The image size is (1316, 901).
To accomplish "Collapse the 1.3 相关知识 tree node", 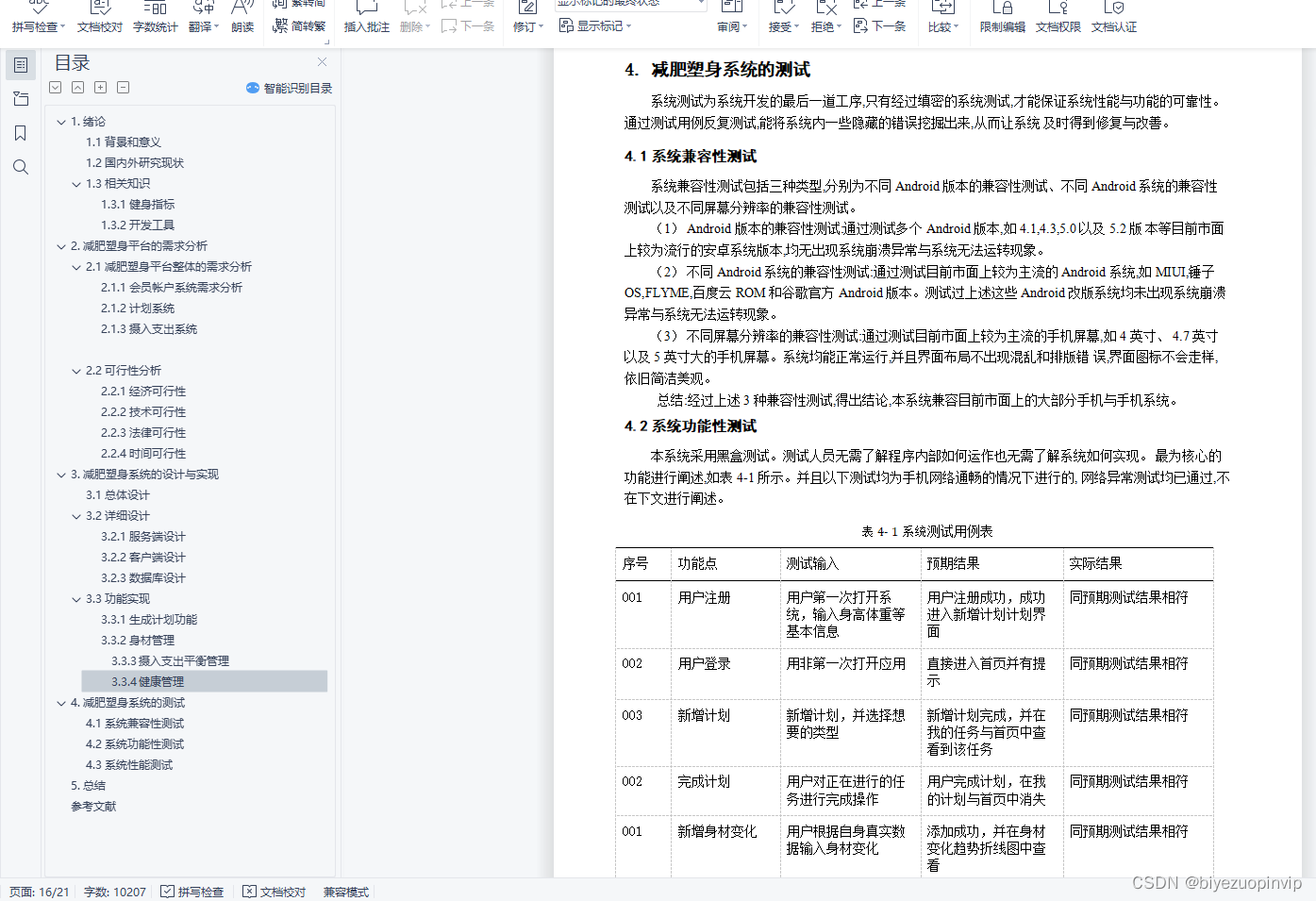I will (76, 183).
